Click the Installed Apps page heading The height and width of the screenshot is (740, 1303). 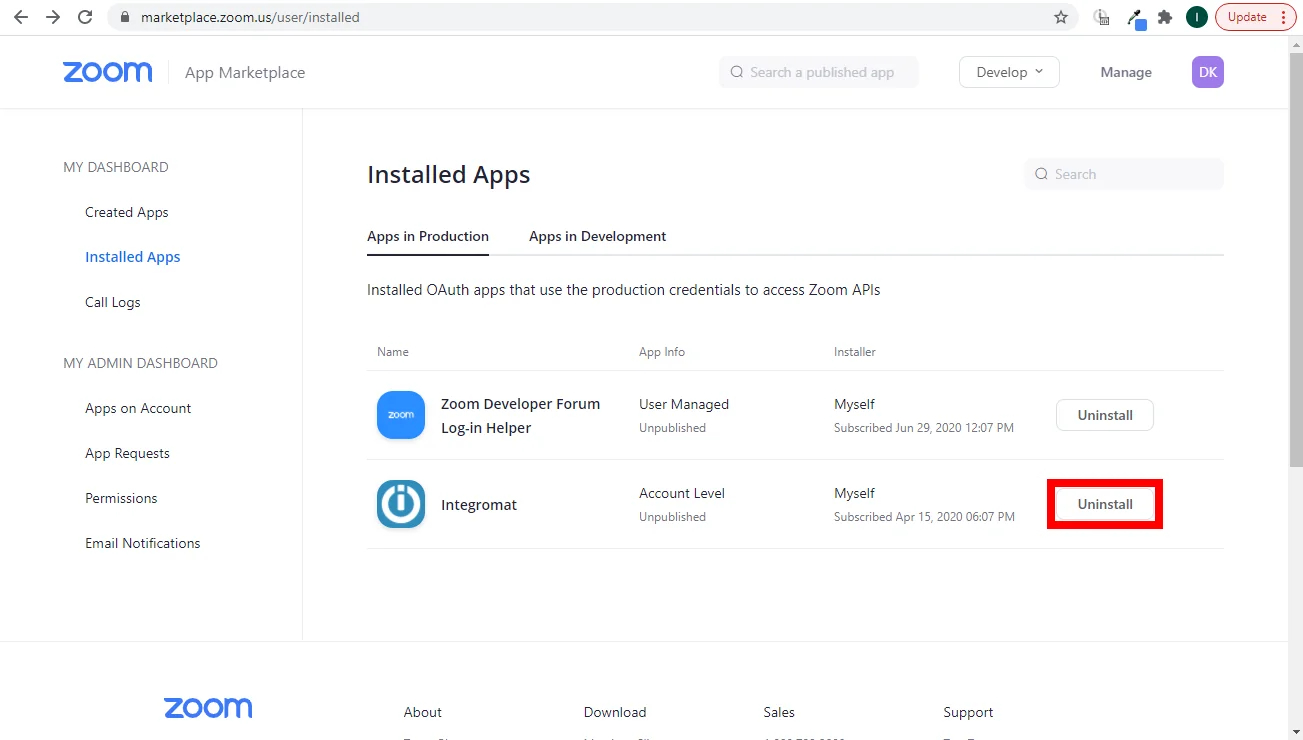pyautogui.click(x=449, y=175)
